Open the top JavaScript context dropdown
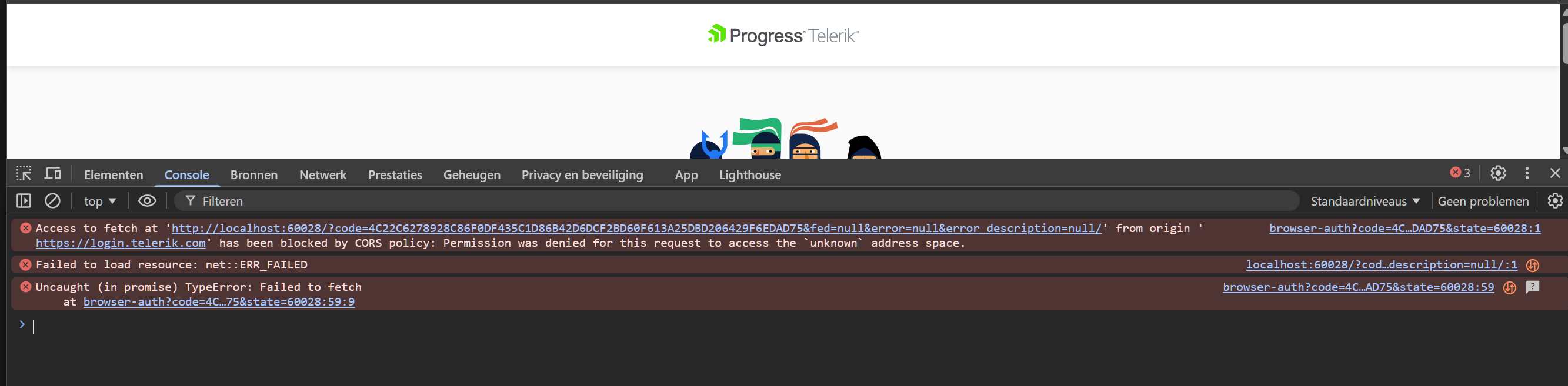 click(x=100, y=201)
